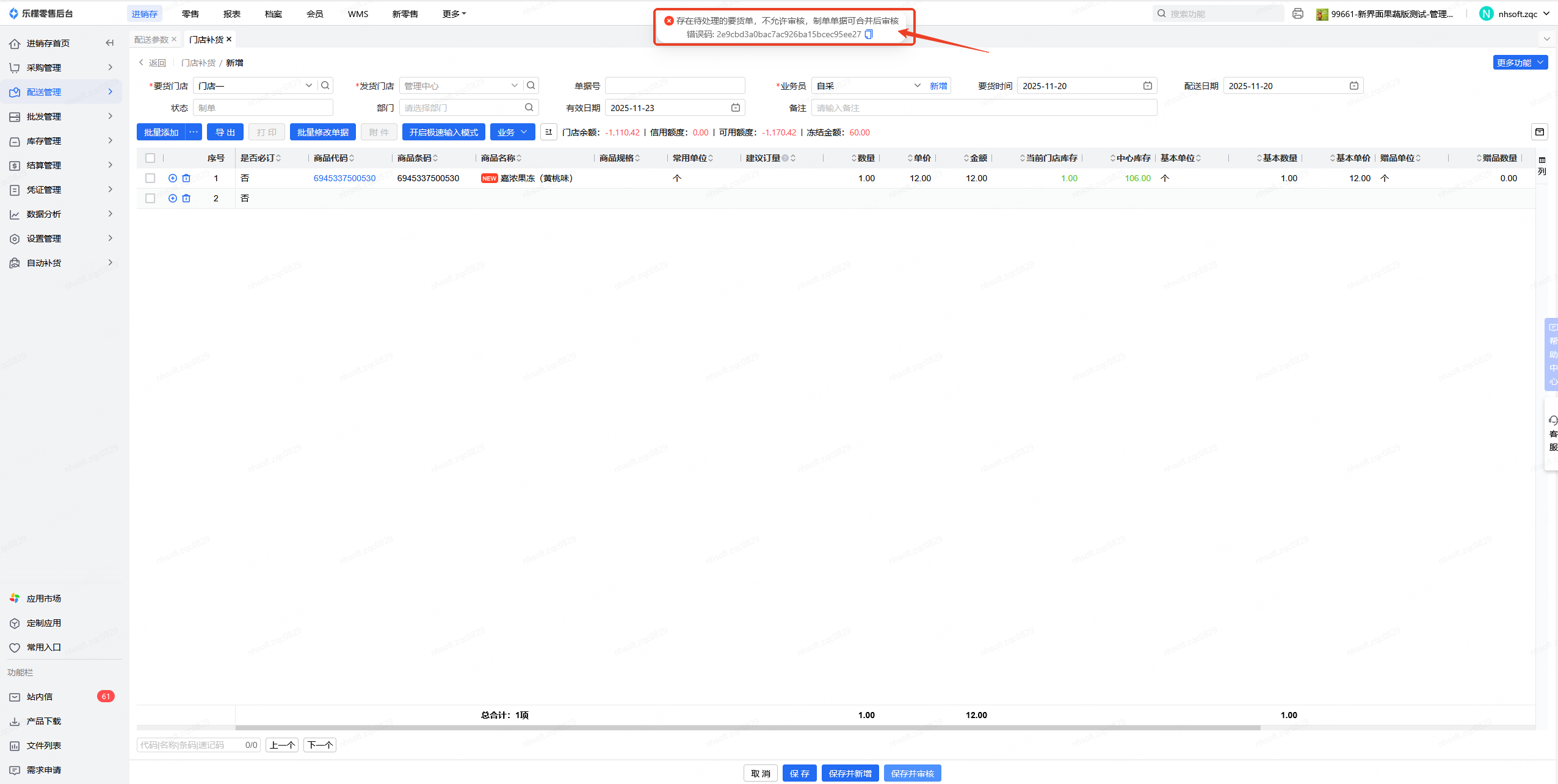Toggle the select-all header checkbox
1558x784 pixels.
click(x=150, y=158)
